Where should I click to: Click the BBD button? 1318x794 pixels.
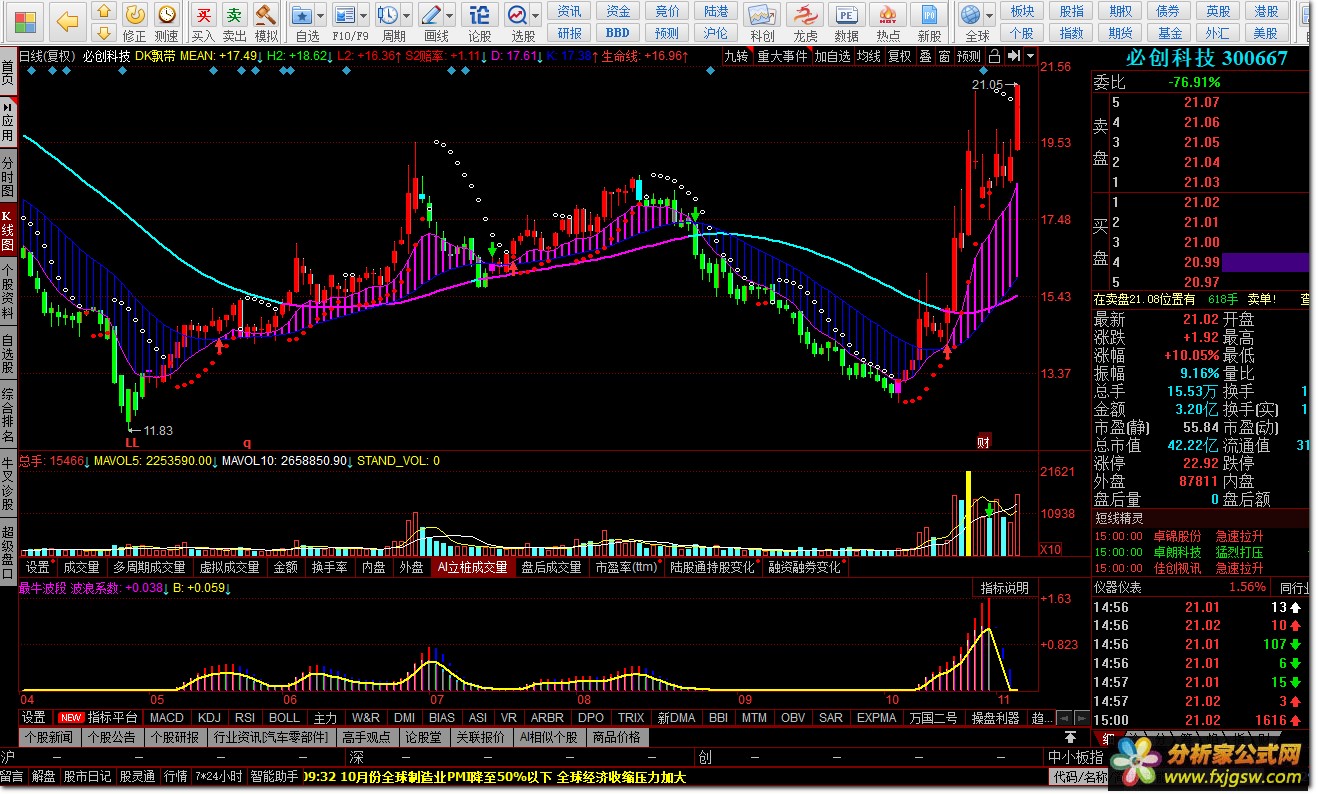pyautogui.click(x=618, y=32)
